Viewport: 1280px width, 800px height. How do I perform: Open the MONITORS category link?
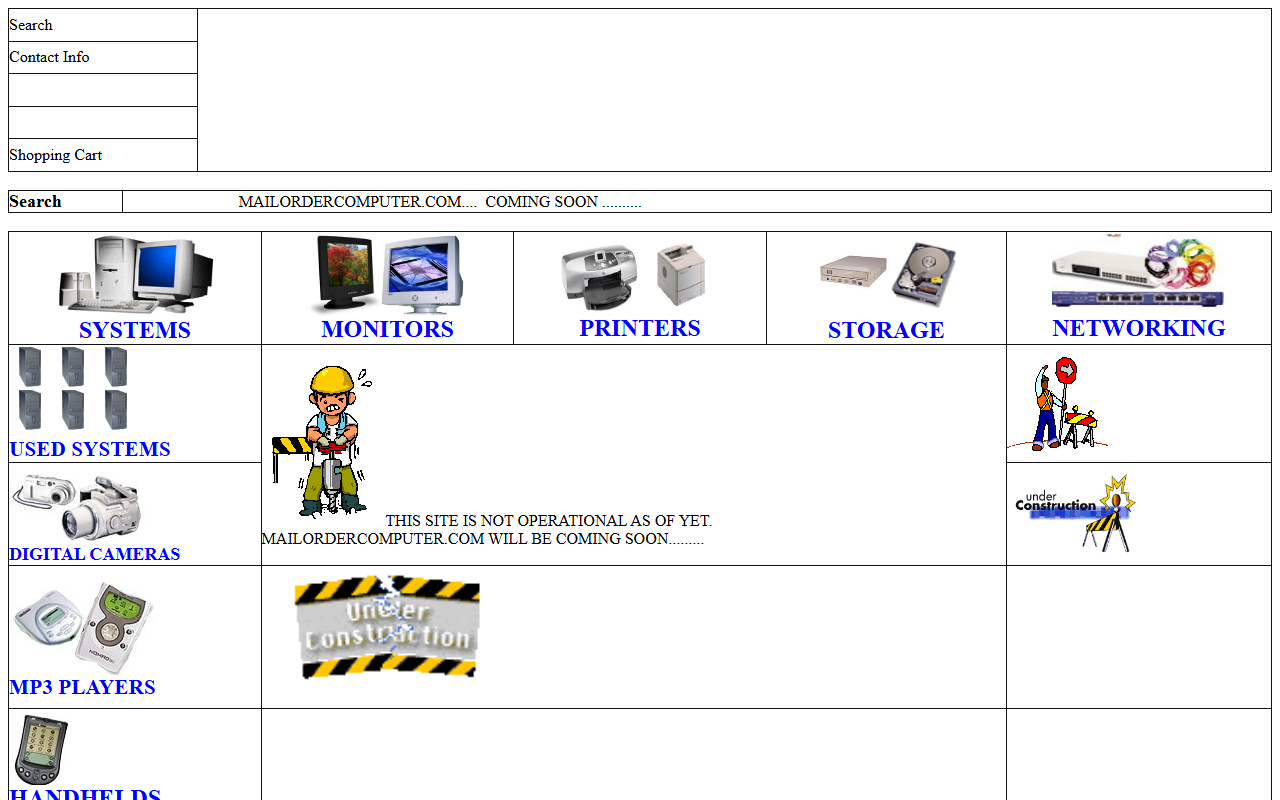388,329
